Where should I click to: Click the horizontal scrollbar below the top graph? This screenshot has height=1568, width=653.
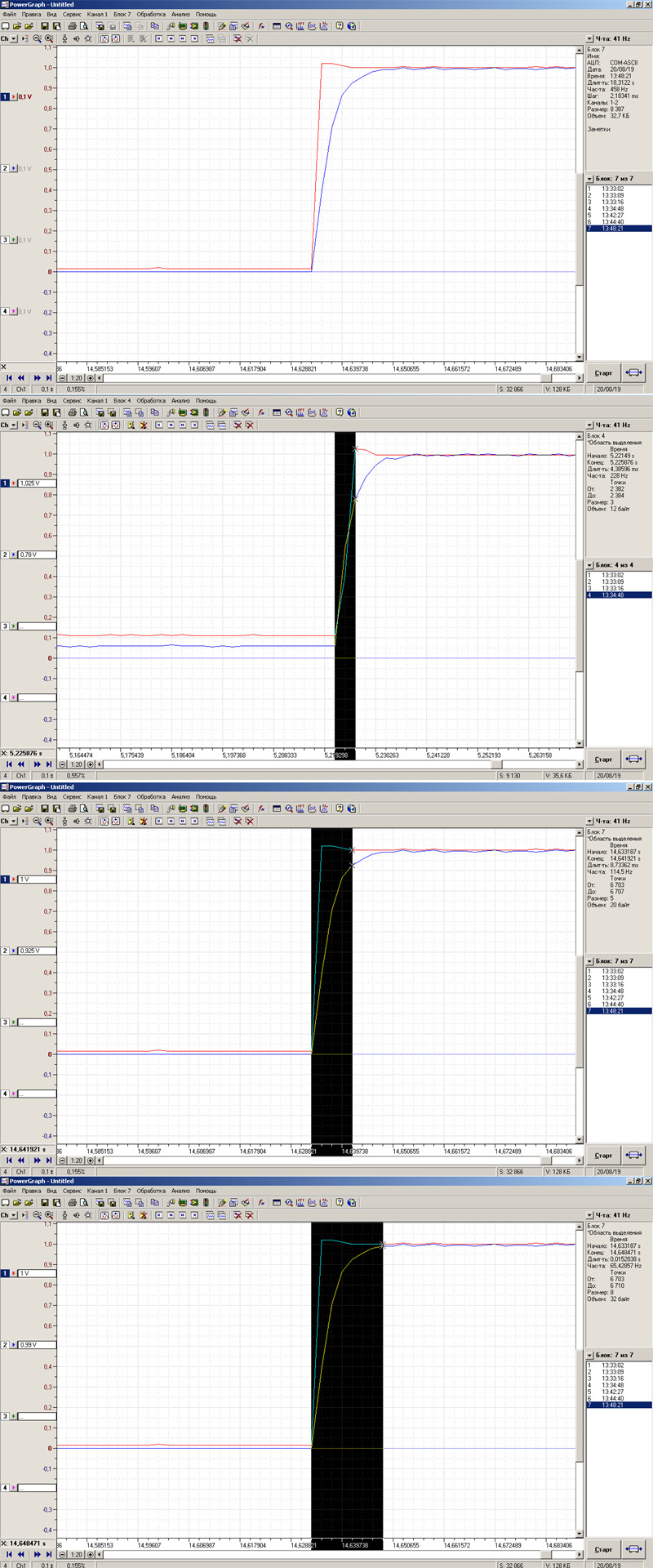318,378
